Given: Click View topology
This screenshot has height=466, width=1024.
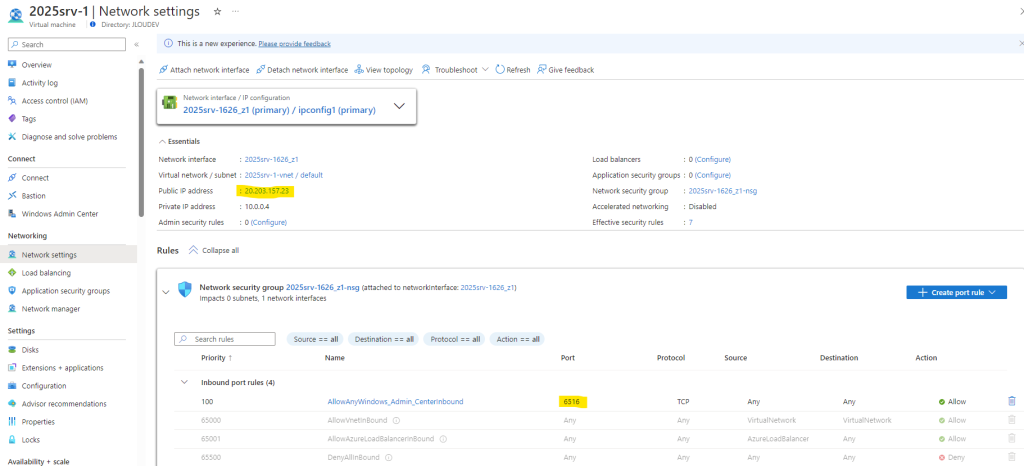Looking at the screenshot, I should 384,70.
